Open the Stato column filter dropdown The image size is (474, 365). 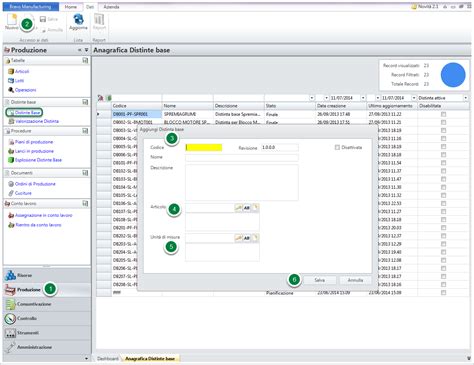pos(312,98)
